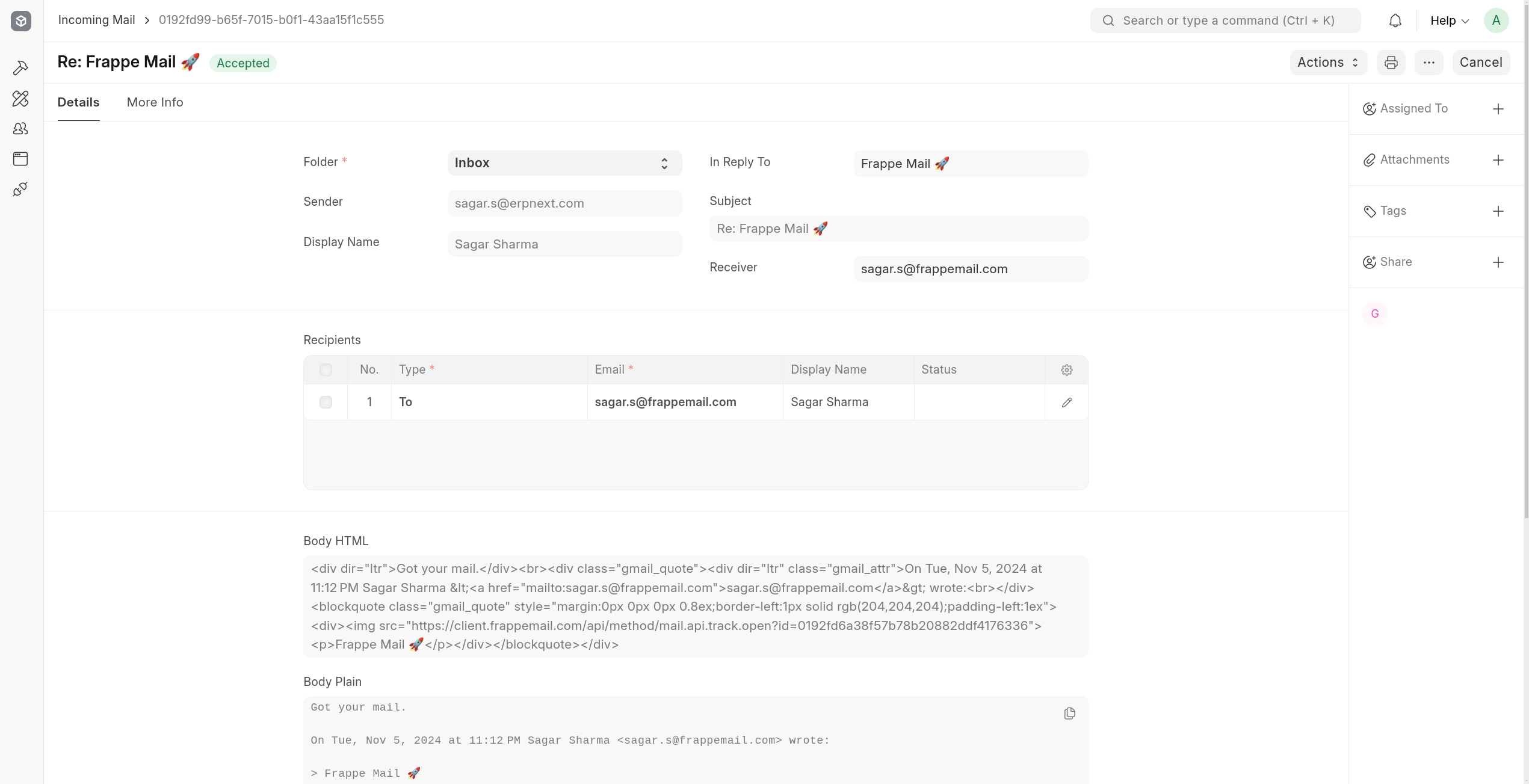Open Recipients table column settings gear

click(x=1066, y=370)
